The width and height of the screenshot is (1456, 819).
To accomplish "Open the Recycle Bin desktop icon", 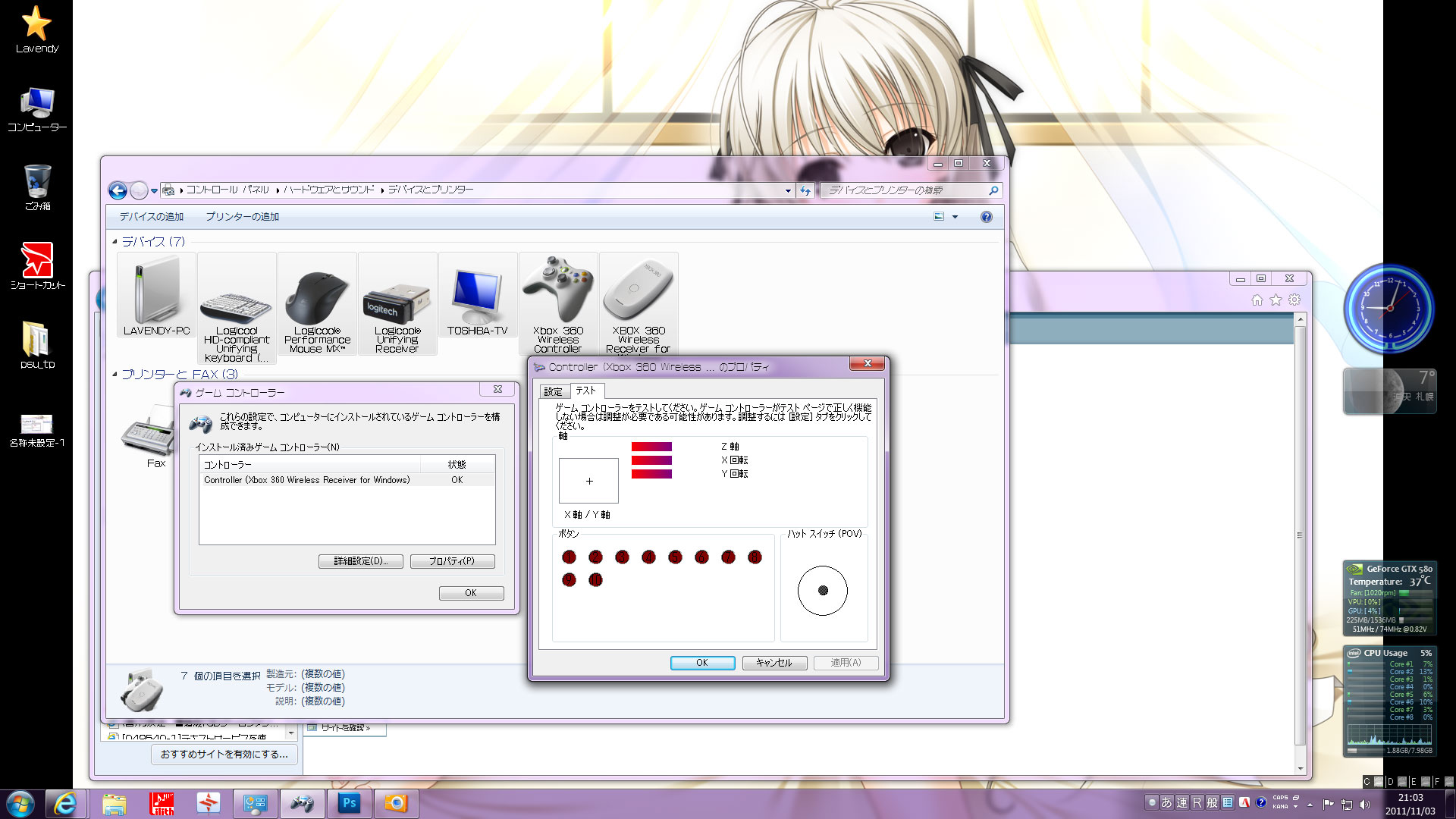I will (x=37, y=188).
